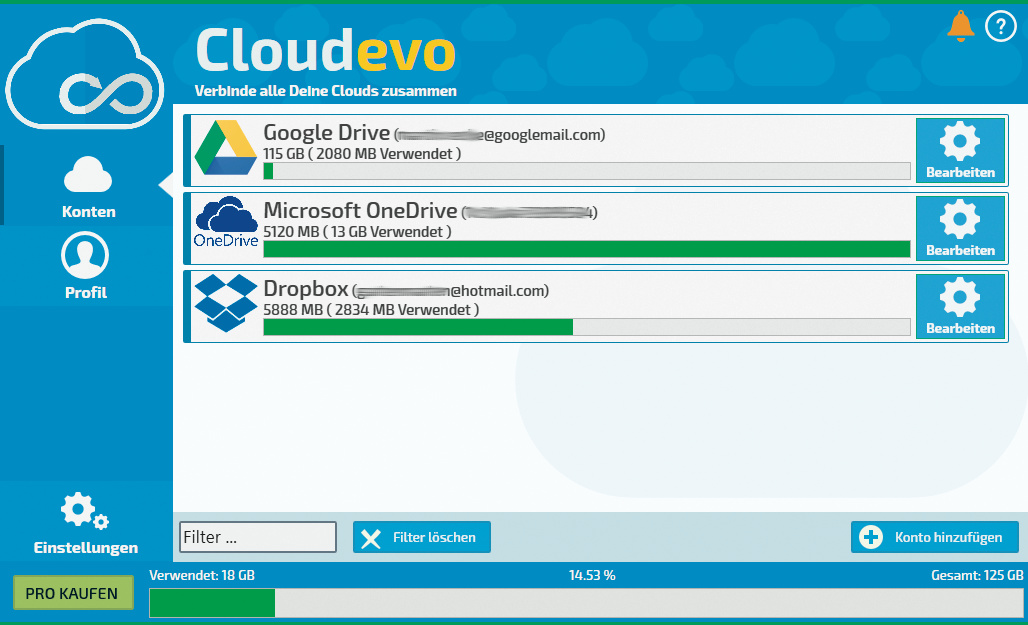The width and height of the screenshot is (1028, 625).
Task: Select the Google Drive account title
Action: point(326,132)
